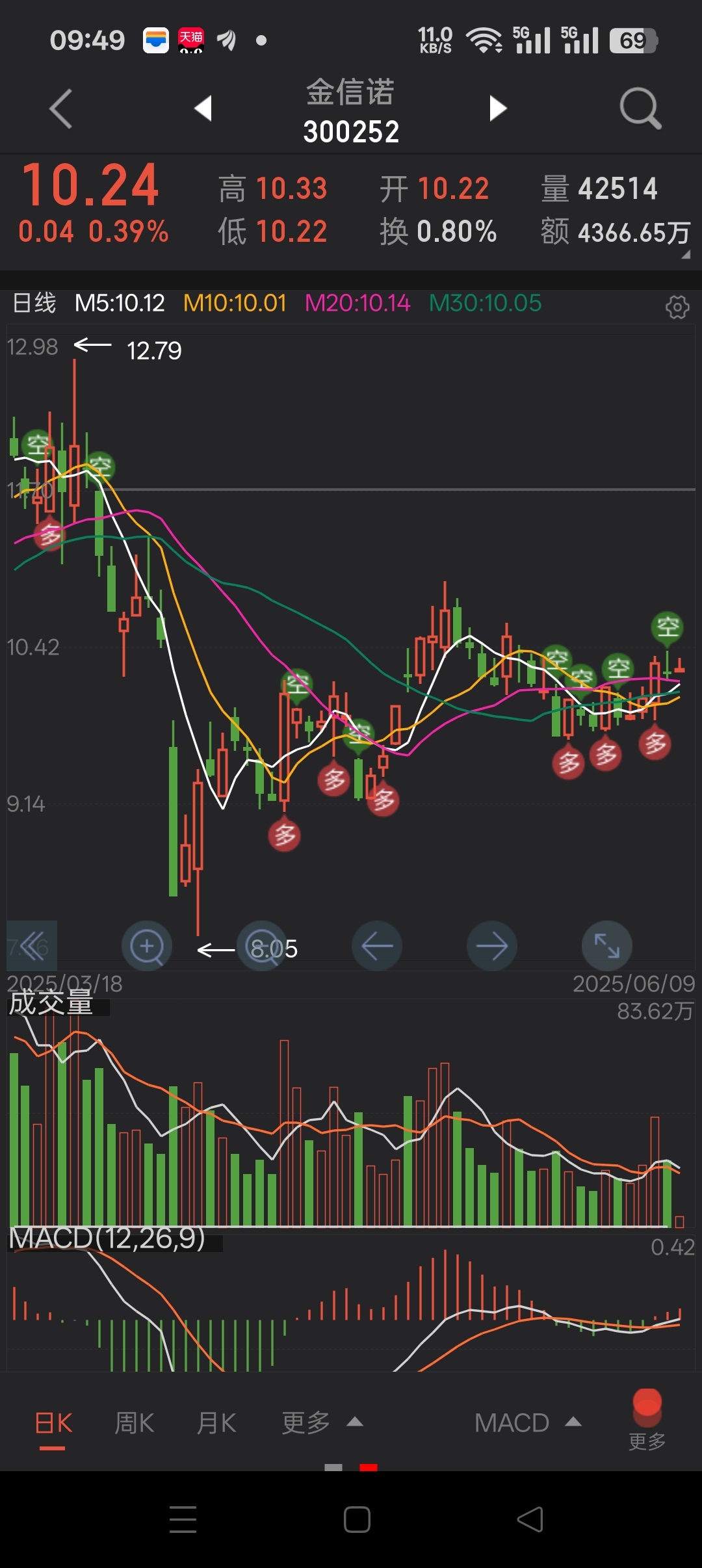This screenshot has width=702, height=1568.
Task: Tap the 成交量 volume panel label
Action: 51,1002
